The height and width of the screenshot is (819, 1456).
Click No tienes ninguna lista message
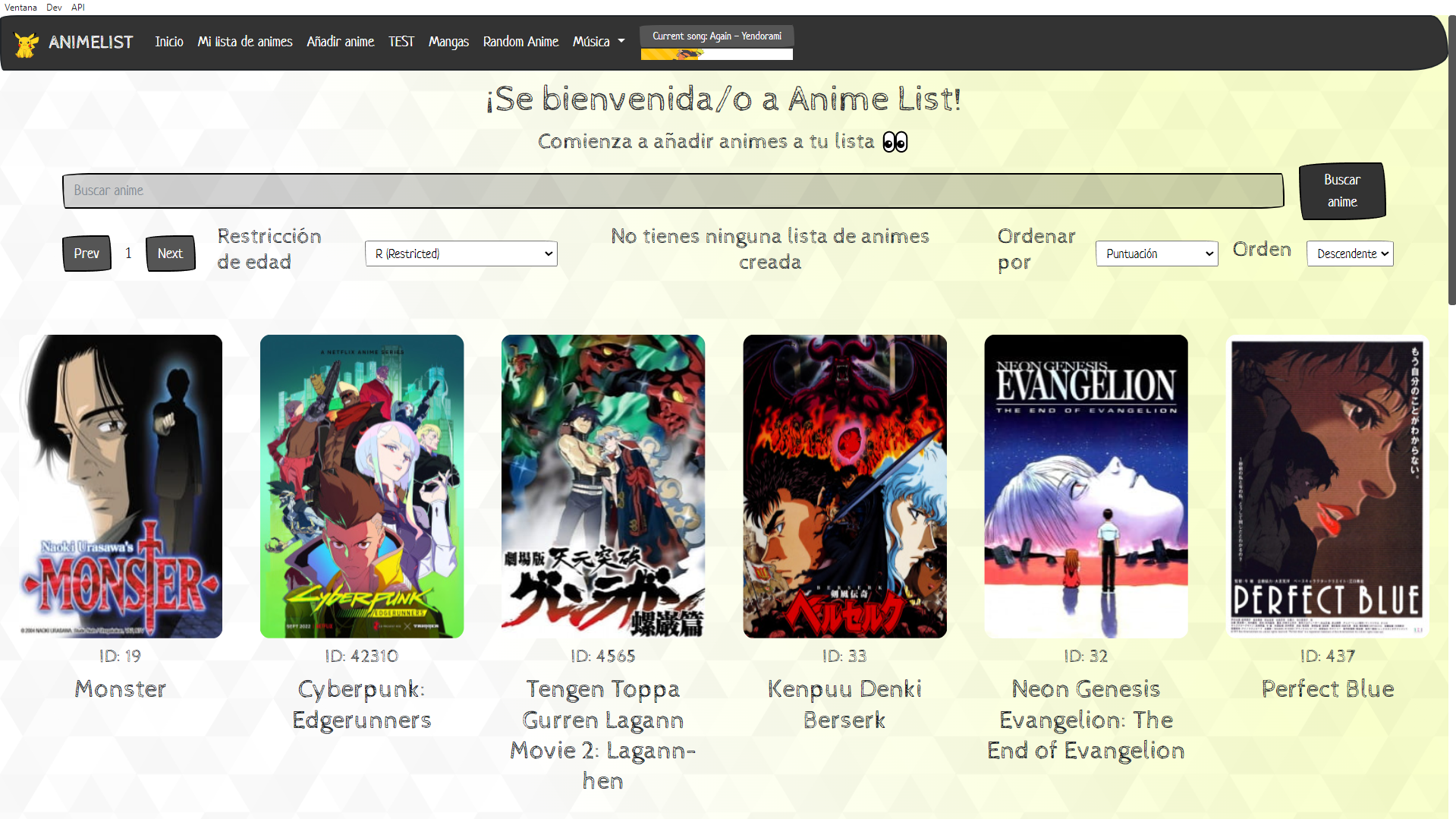[770, 249]
